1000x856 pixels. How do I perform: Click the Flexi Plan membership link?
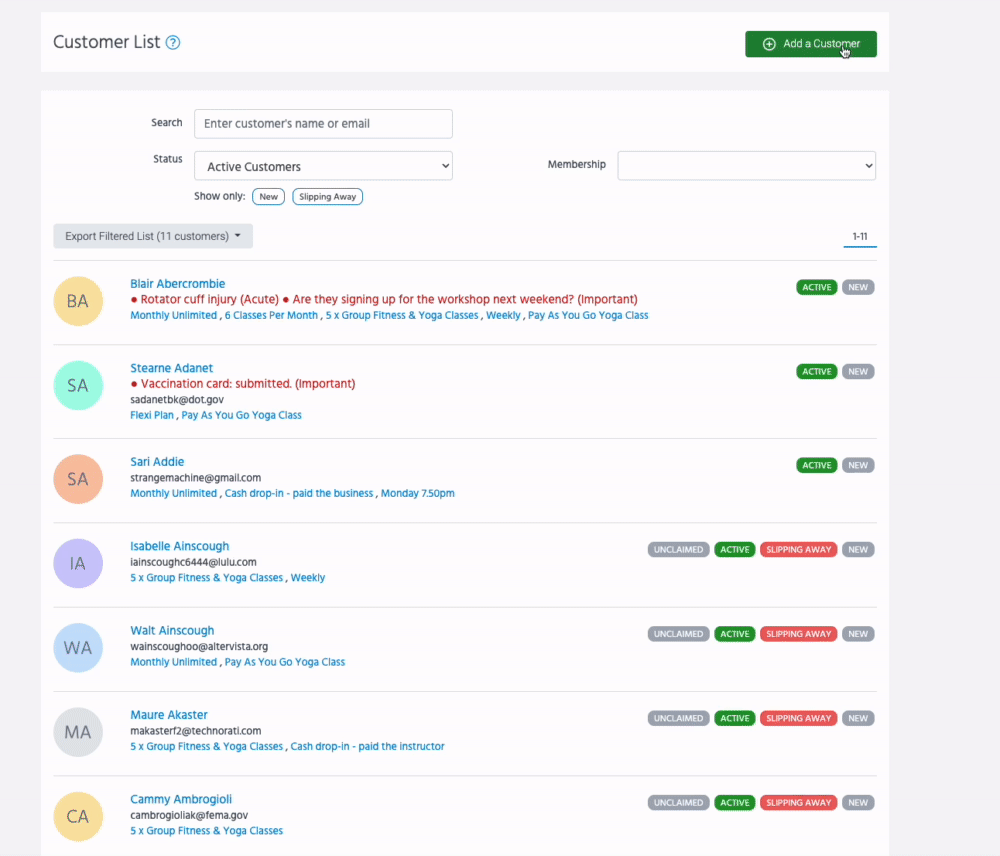click(152, 415)
